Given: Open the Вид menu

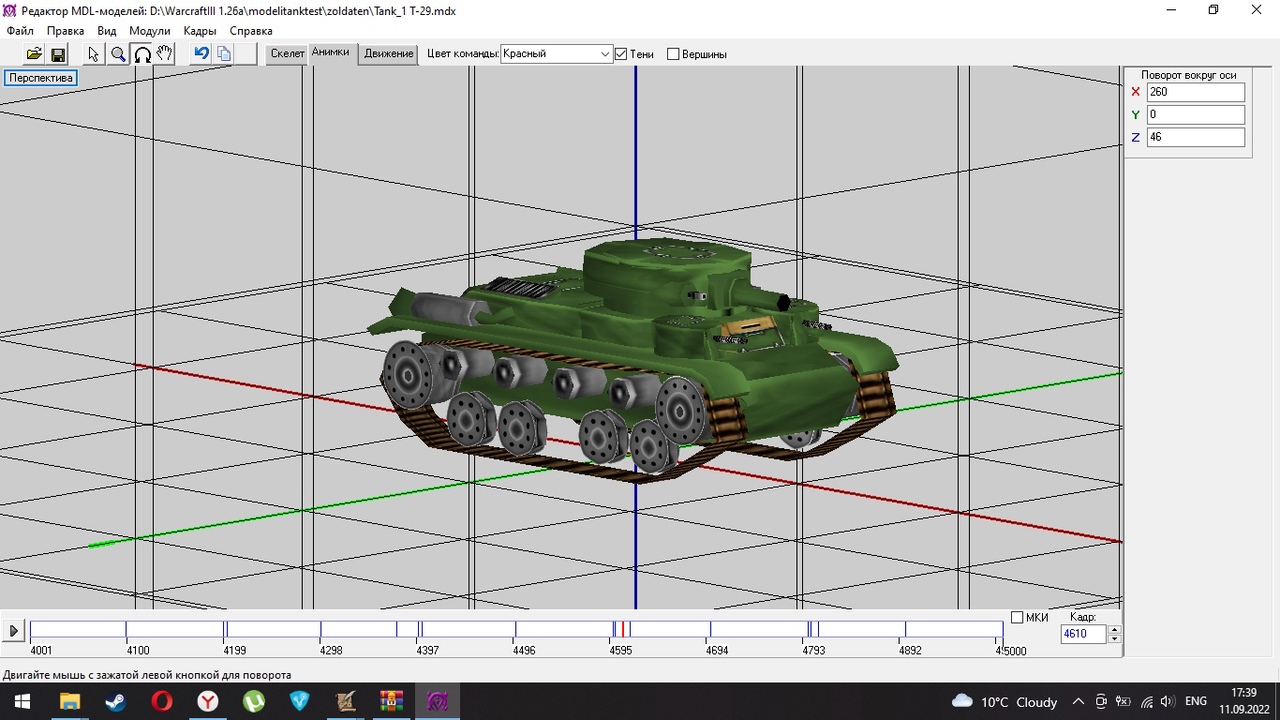Looking at the screenshot, I should (x=107, y=31).
